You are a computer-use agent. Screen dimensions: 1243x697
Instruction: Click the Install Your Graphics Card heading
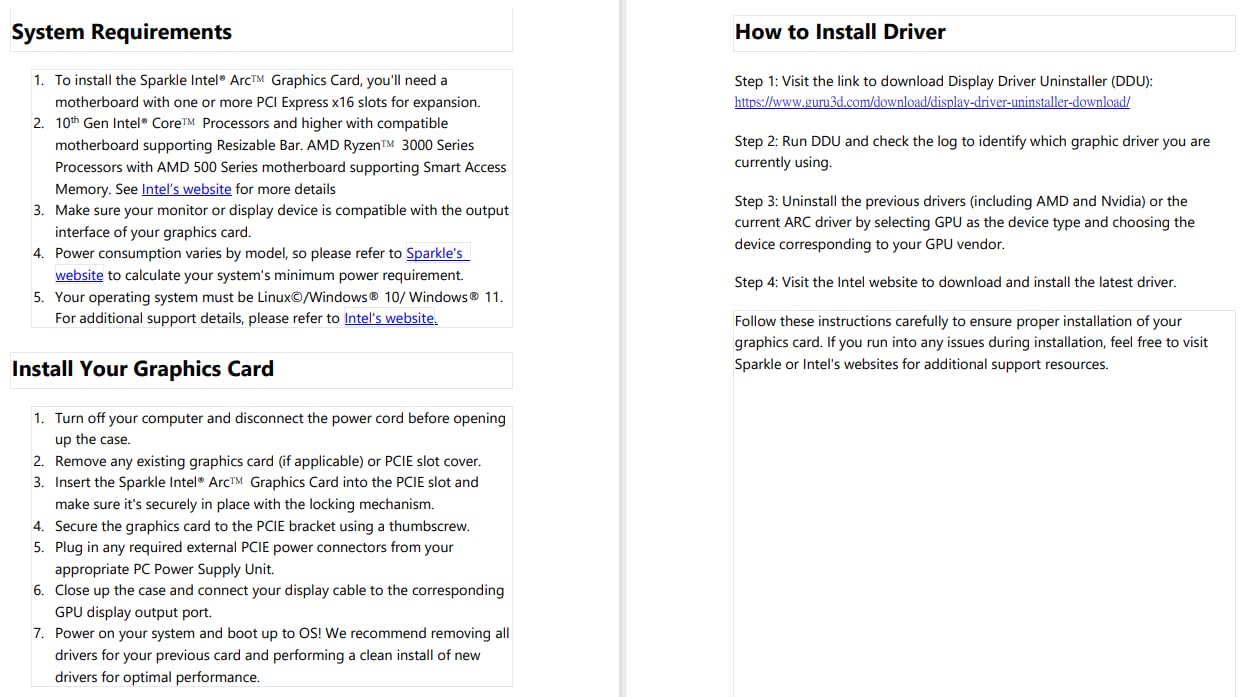[143, 369]
